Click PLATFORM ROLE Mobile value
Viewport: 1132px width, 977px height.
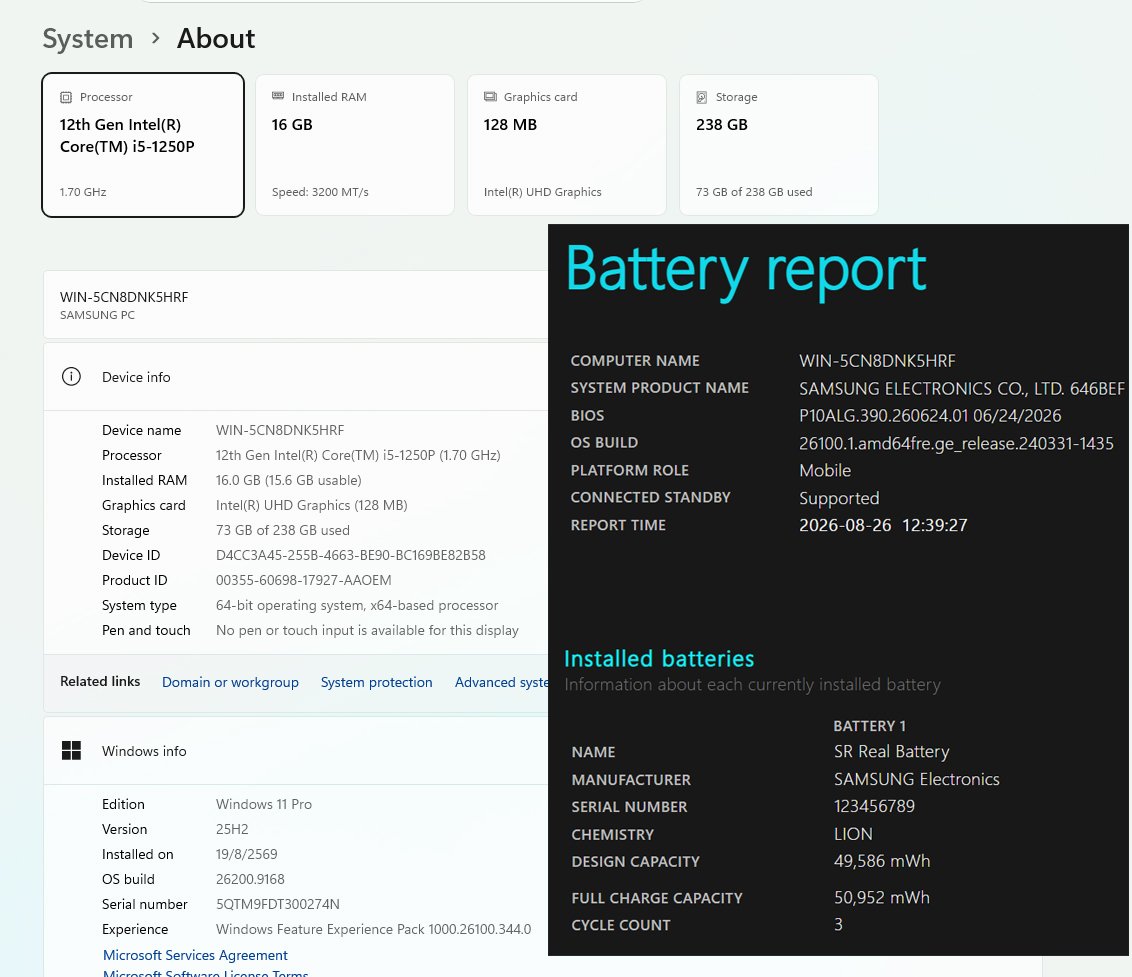(825, 470)
